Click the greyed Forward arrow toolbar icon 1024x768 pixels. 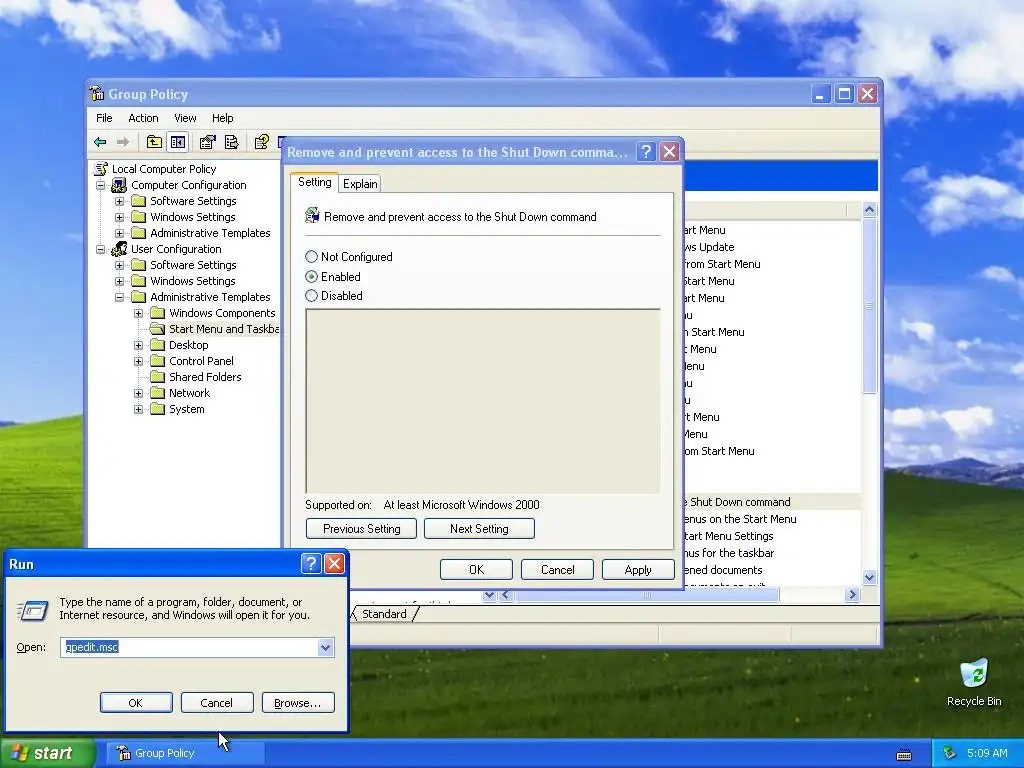point(123,142)
